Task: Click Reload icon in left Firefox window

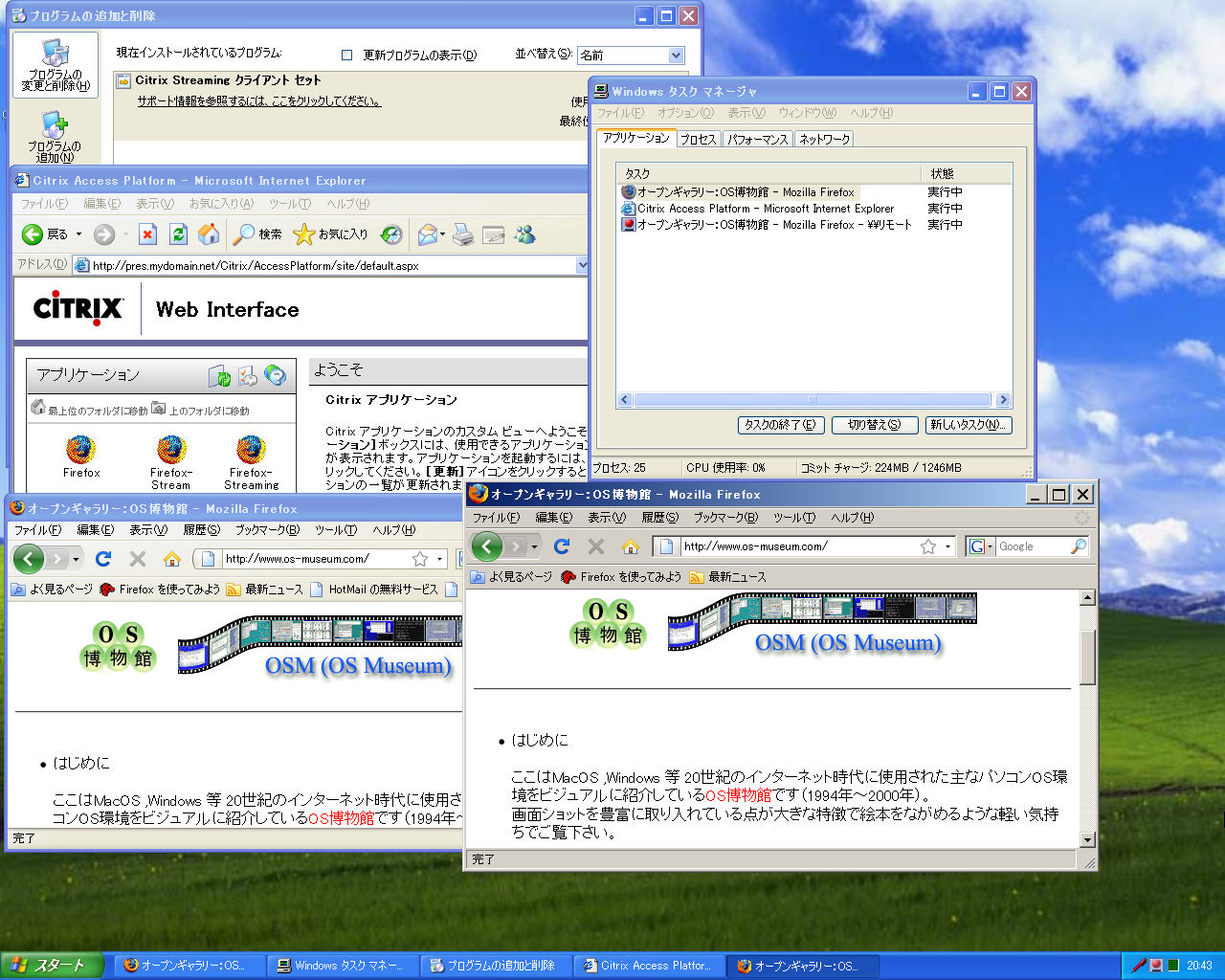Action: click(103, 559)
